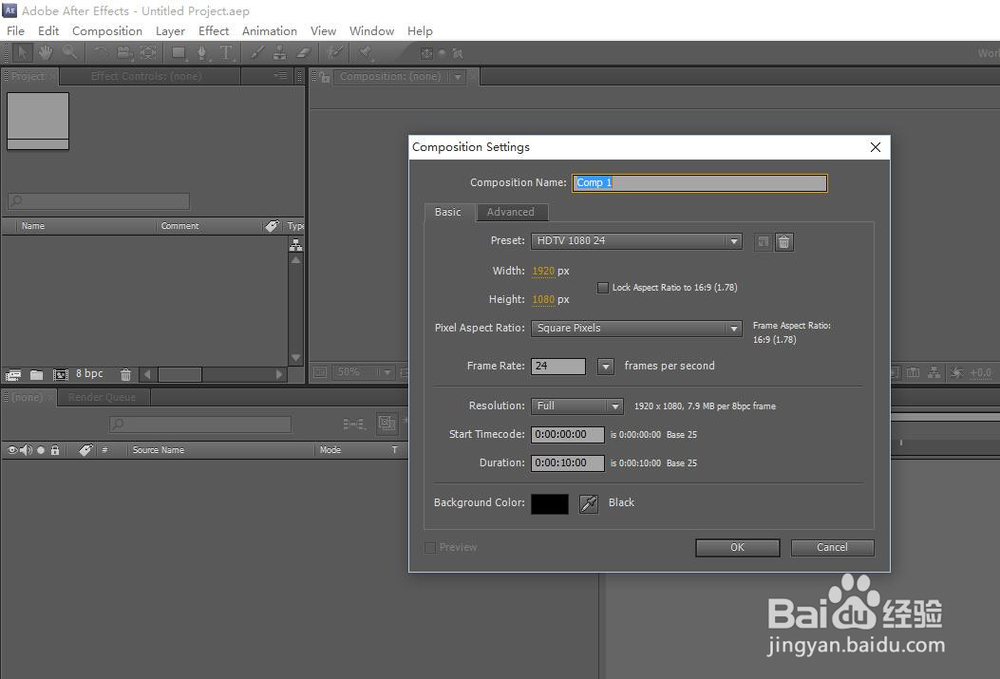Select the Hand tool

45,53
